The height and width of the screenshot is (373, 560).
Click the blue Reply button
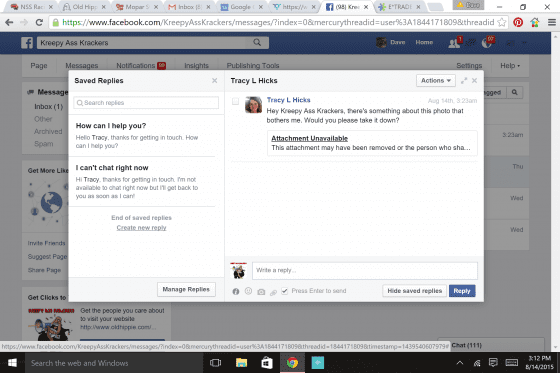pyautogui.click(x=462, y=291)
